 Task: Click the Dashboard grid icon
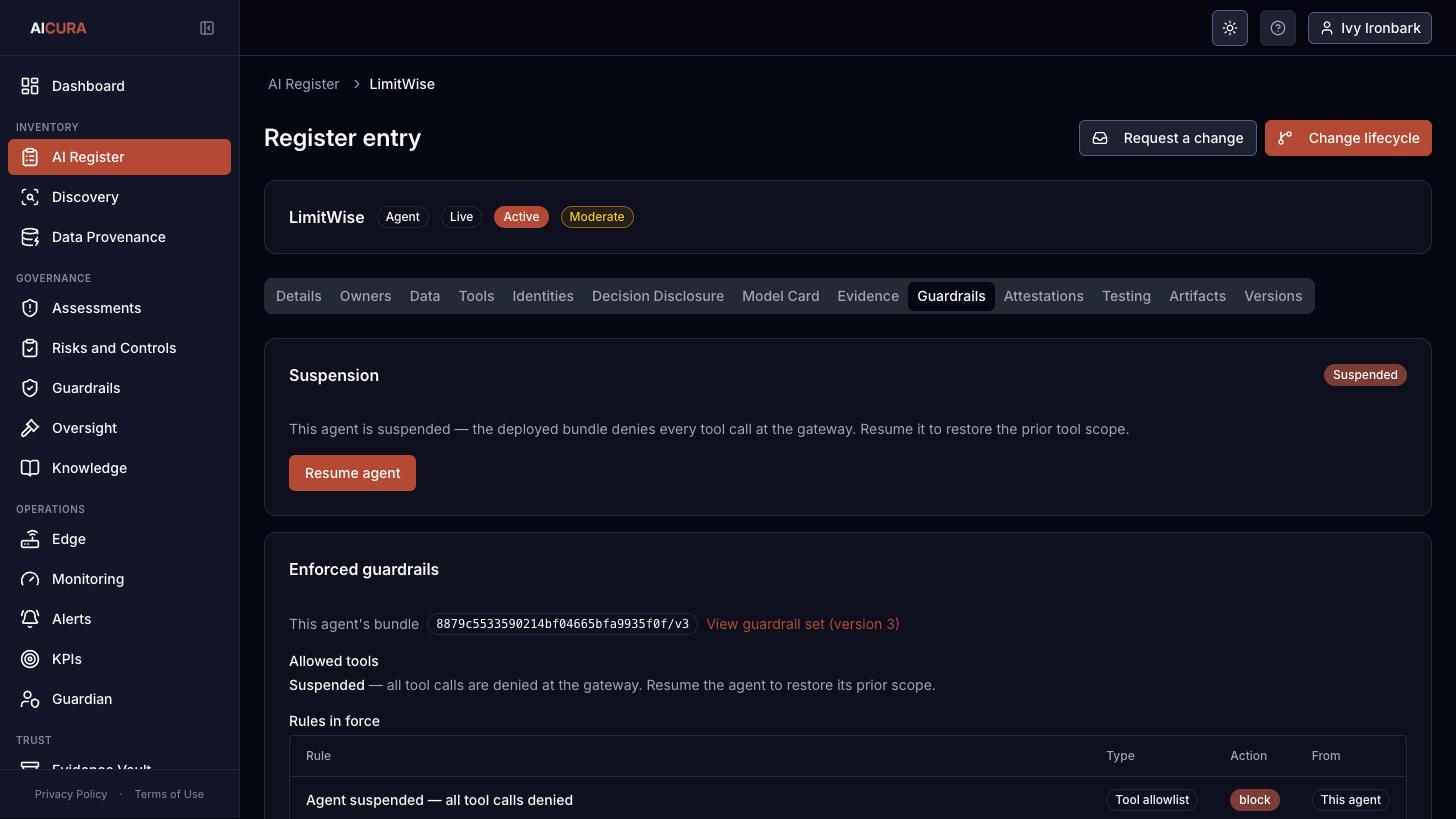coord(30,86)
